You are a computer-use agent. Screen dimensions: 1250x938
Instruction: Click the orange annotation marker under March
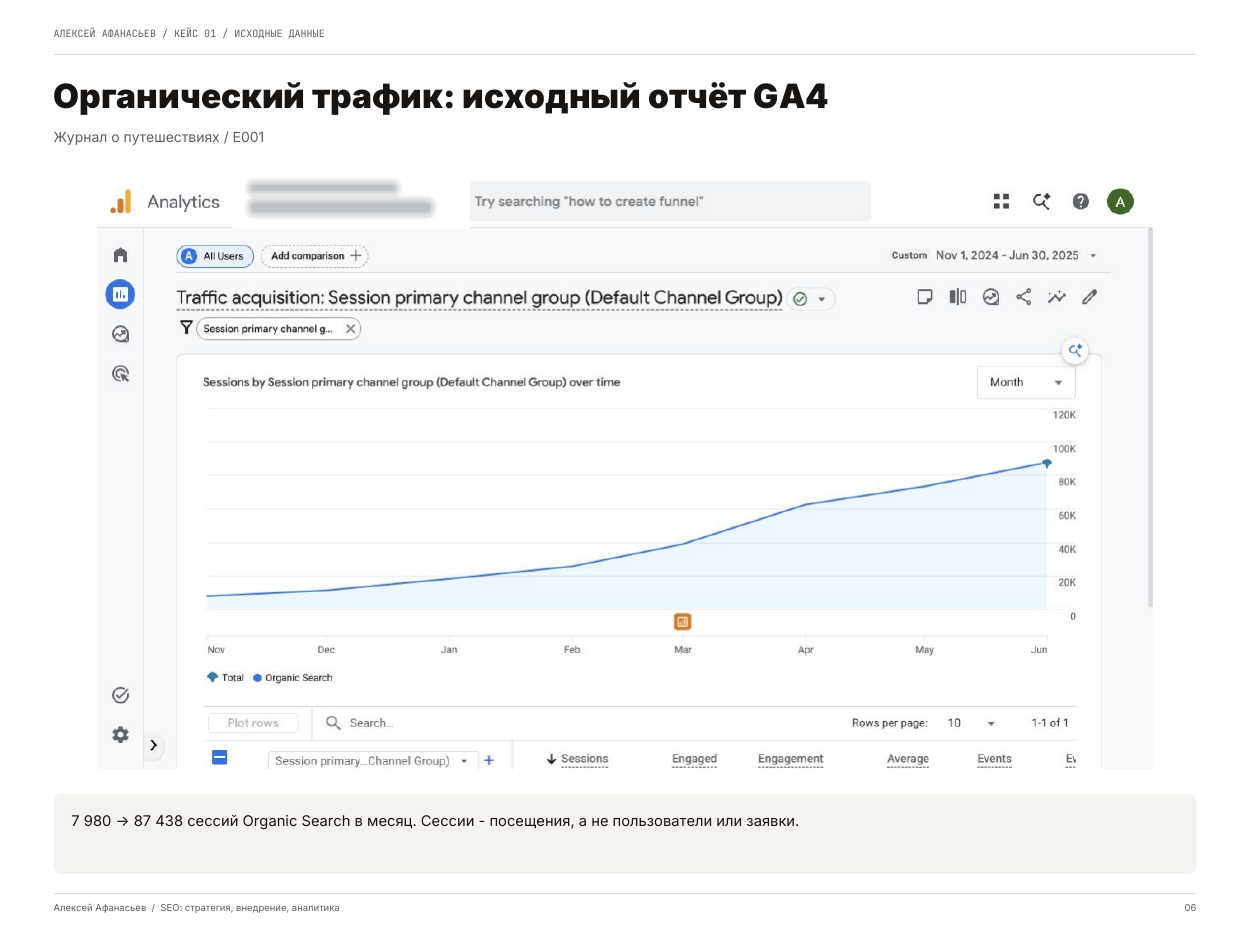683,622
